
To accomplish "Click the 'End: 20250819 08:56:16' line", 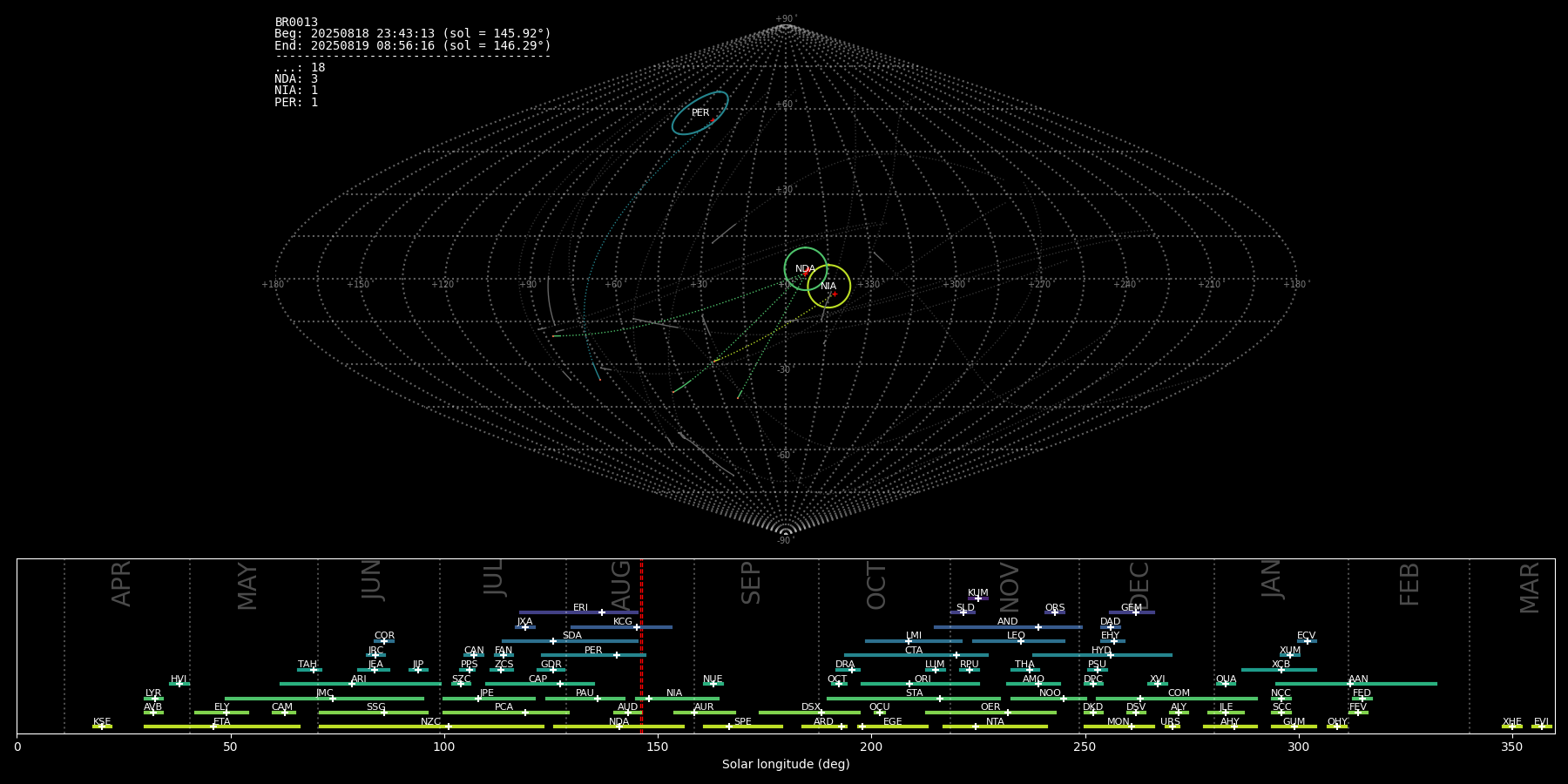I will 413,45.
